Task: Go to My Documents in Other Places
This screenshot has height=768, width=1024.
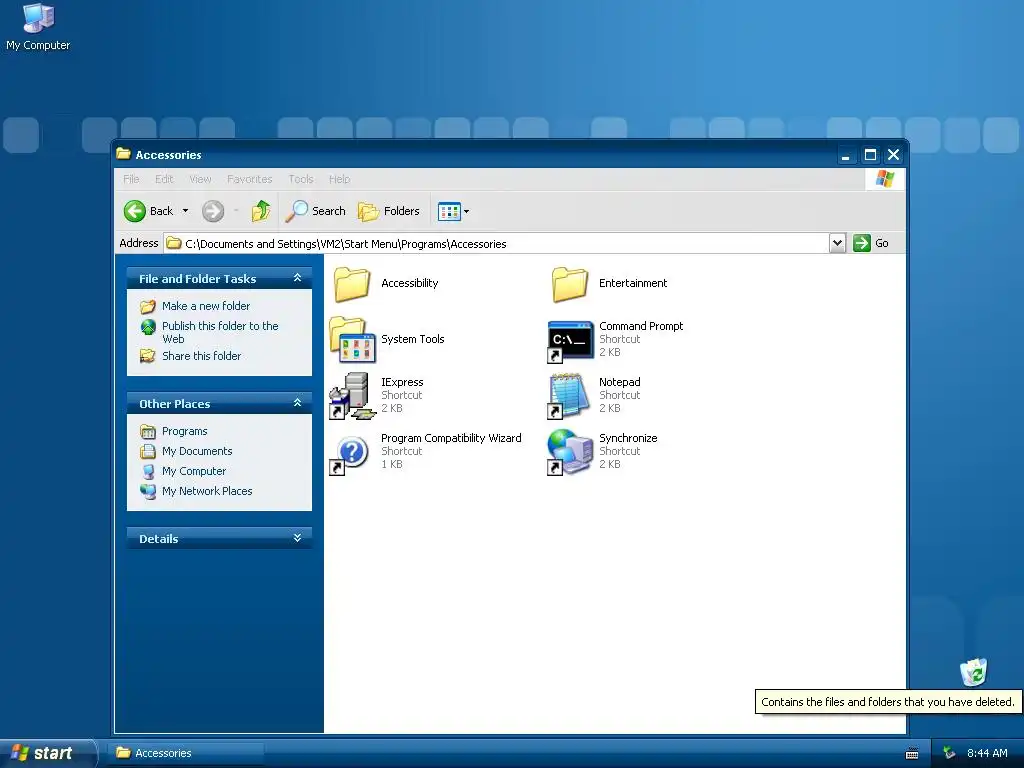Action: [197, 451]
